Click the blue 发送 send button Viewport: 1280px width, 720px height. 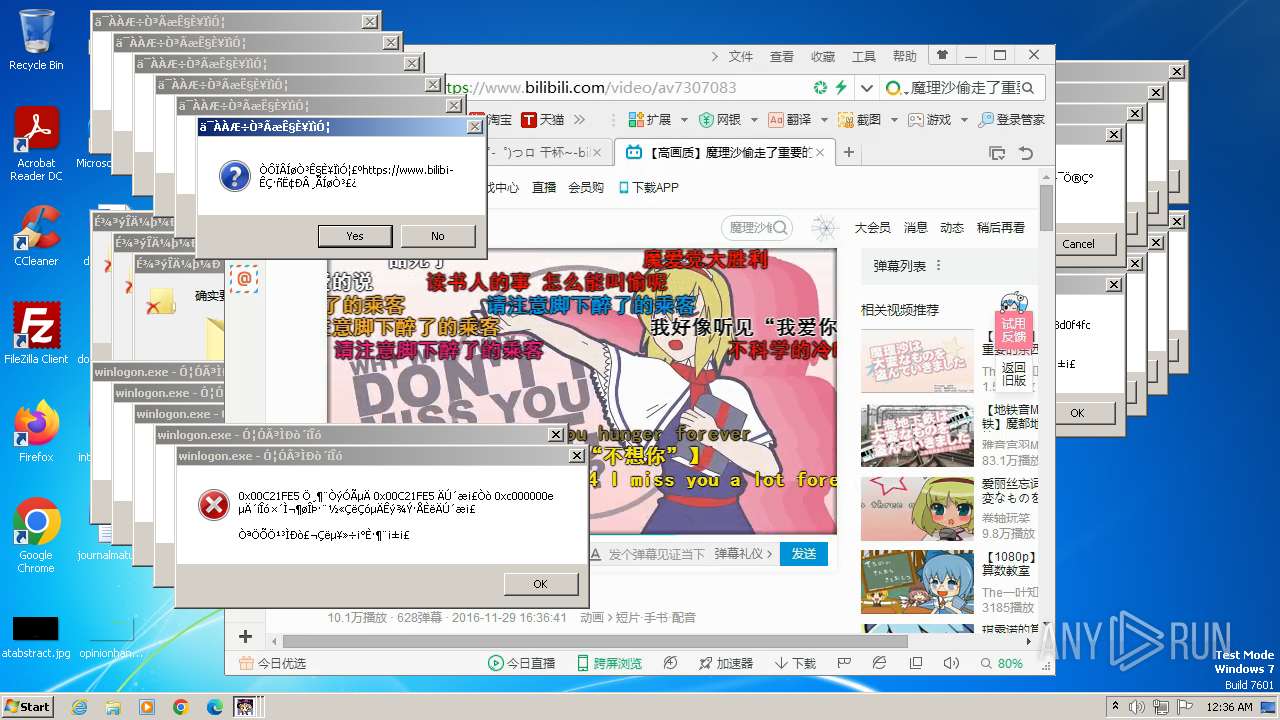pyautogui.click(x=804, y=553)
